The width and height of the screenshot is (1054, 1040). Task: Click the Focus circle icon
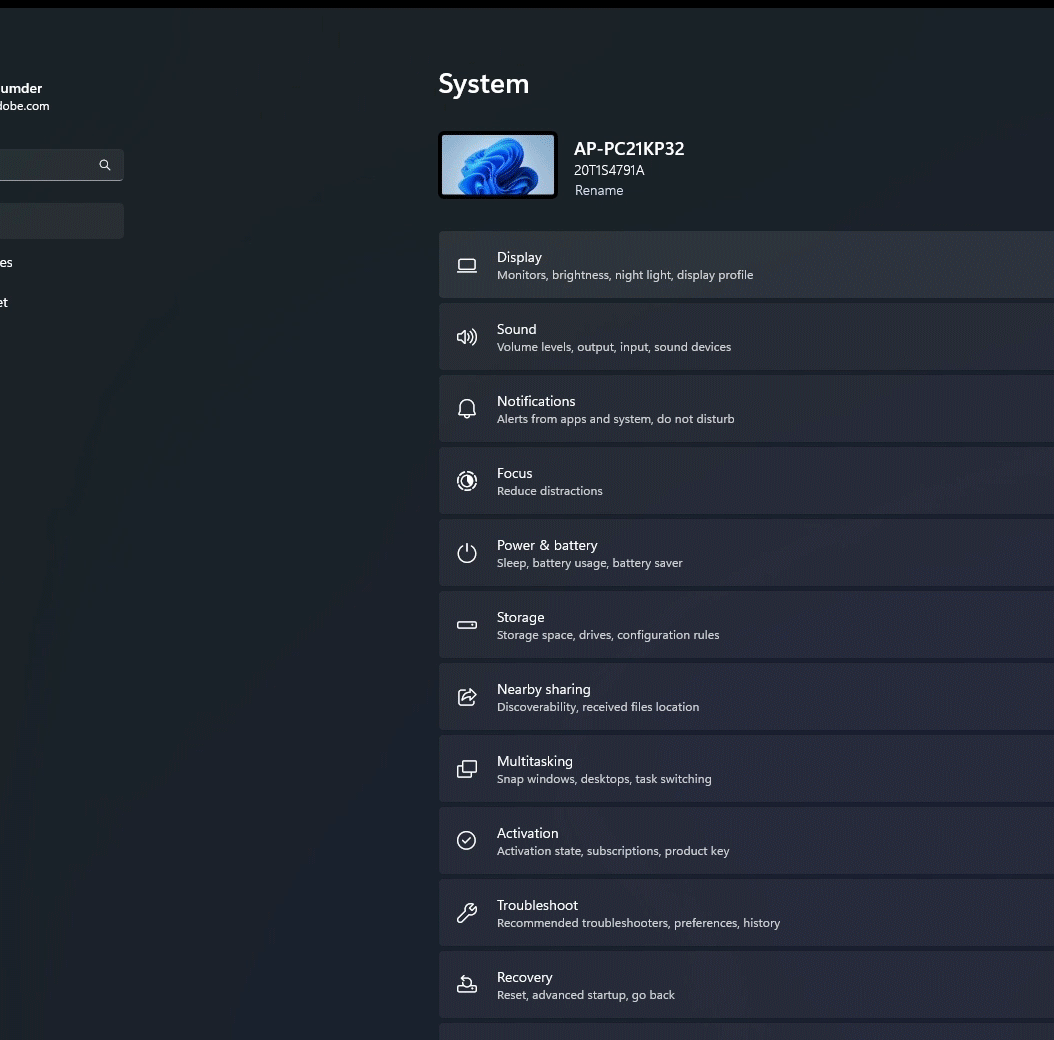[x=467, y=481]
